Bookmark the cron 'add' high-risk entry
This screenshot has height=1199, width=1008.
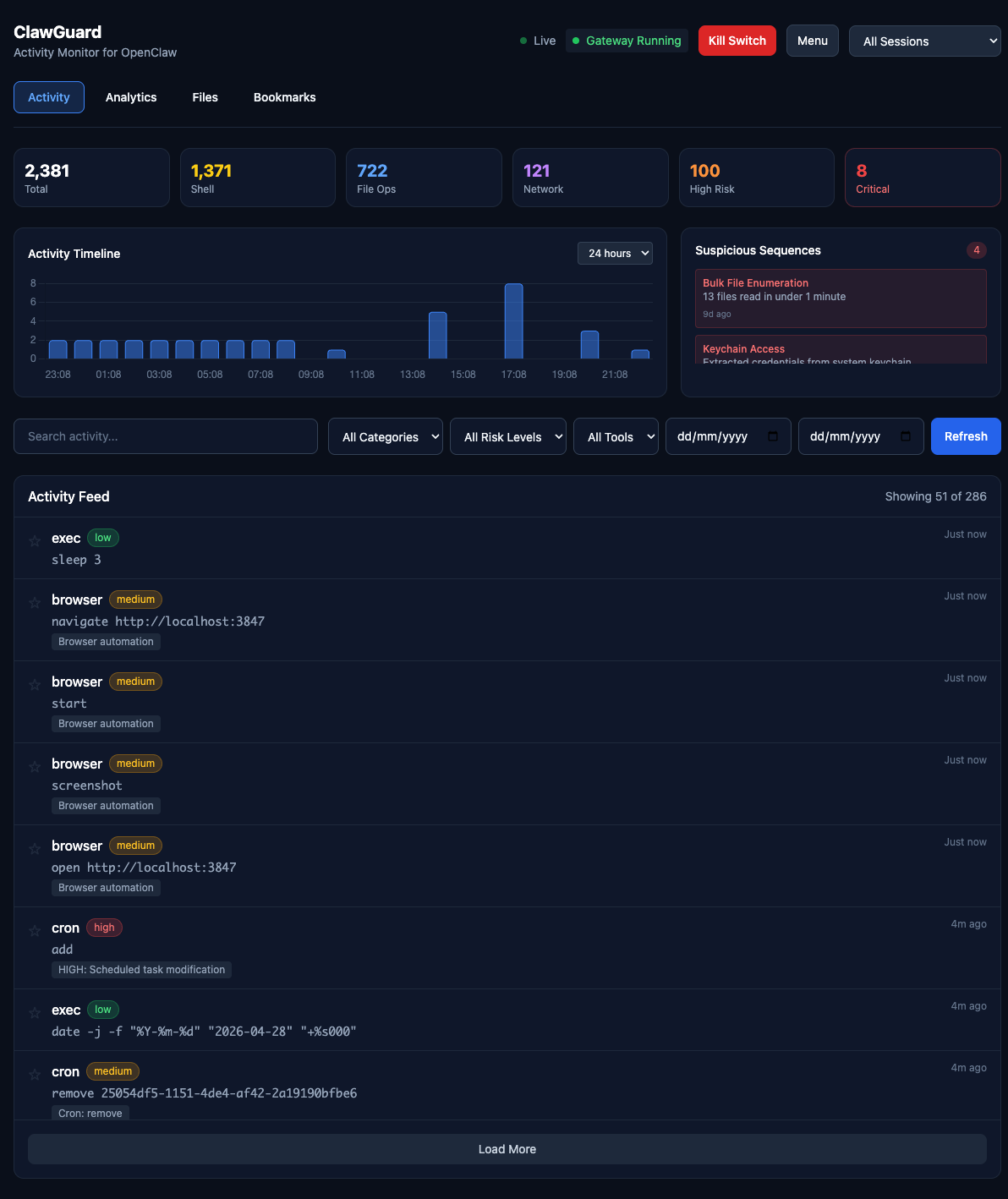tap(35, 930)
